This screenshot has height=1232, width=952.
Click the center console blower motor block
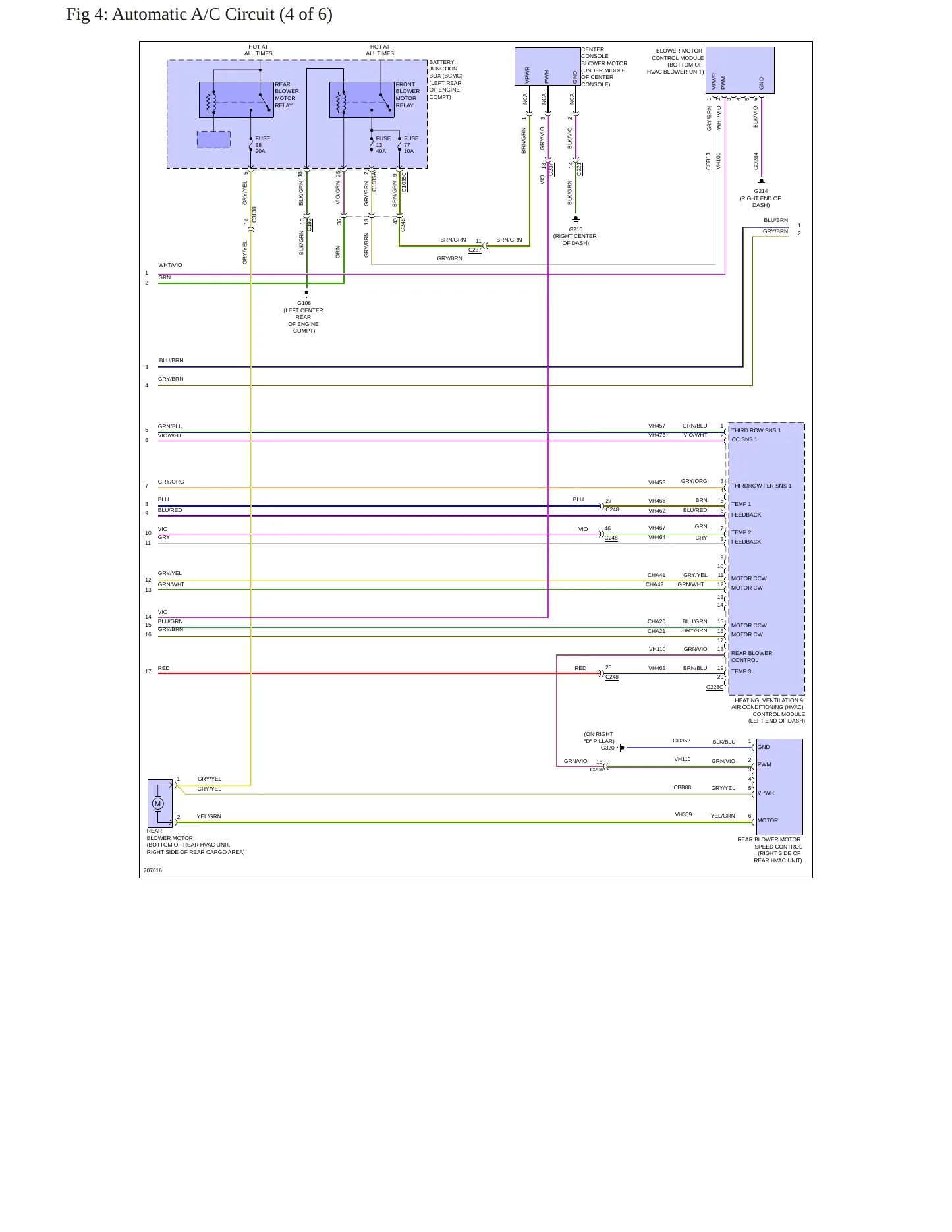click(x=547, y=67)
